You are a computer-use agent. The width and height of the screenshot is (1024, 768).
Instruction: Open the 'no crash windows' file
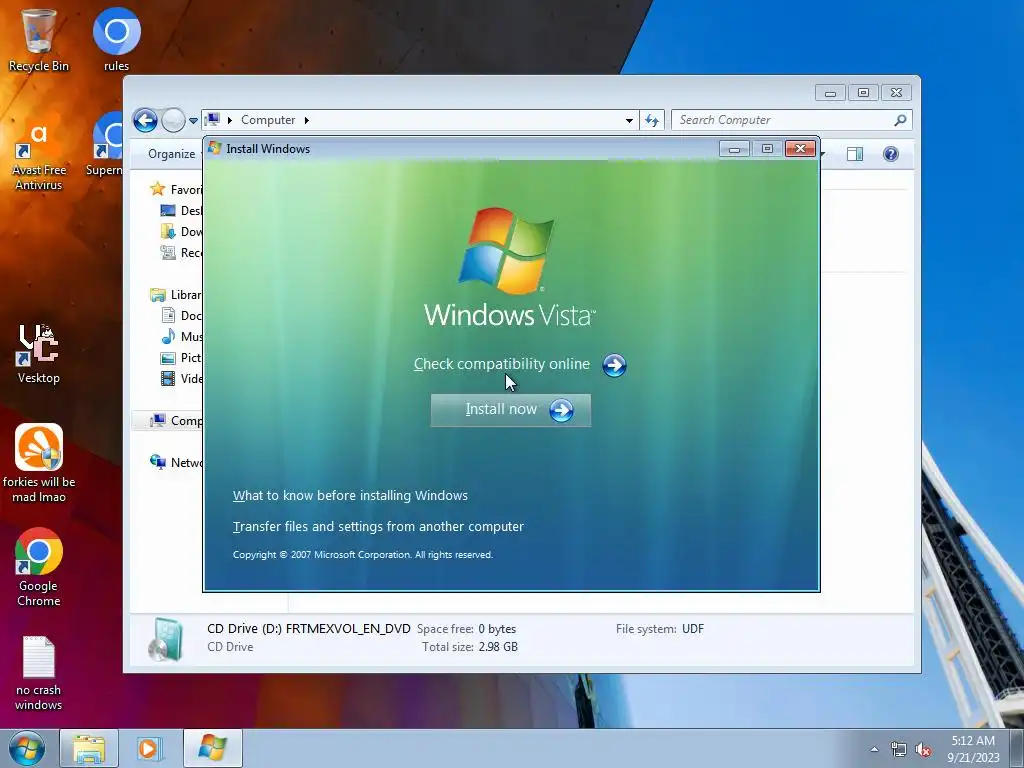click(x=39, y=673)
